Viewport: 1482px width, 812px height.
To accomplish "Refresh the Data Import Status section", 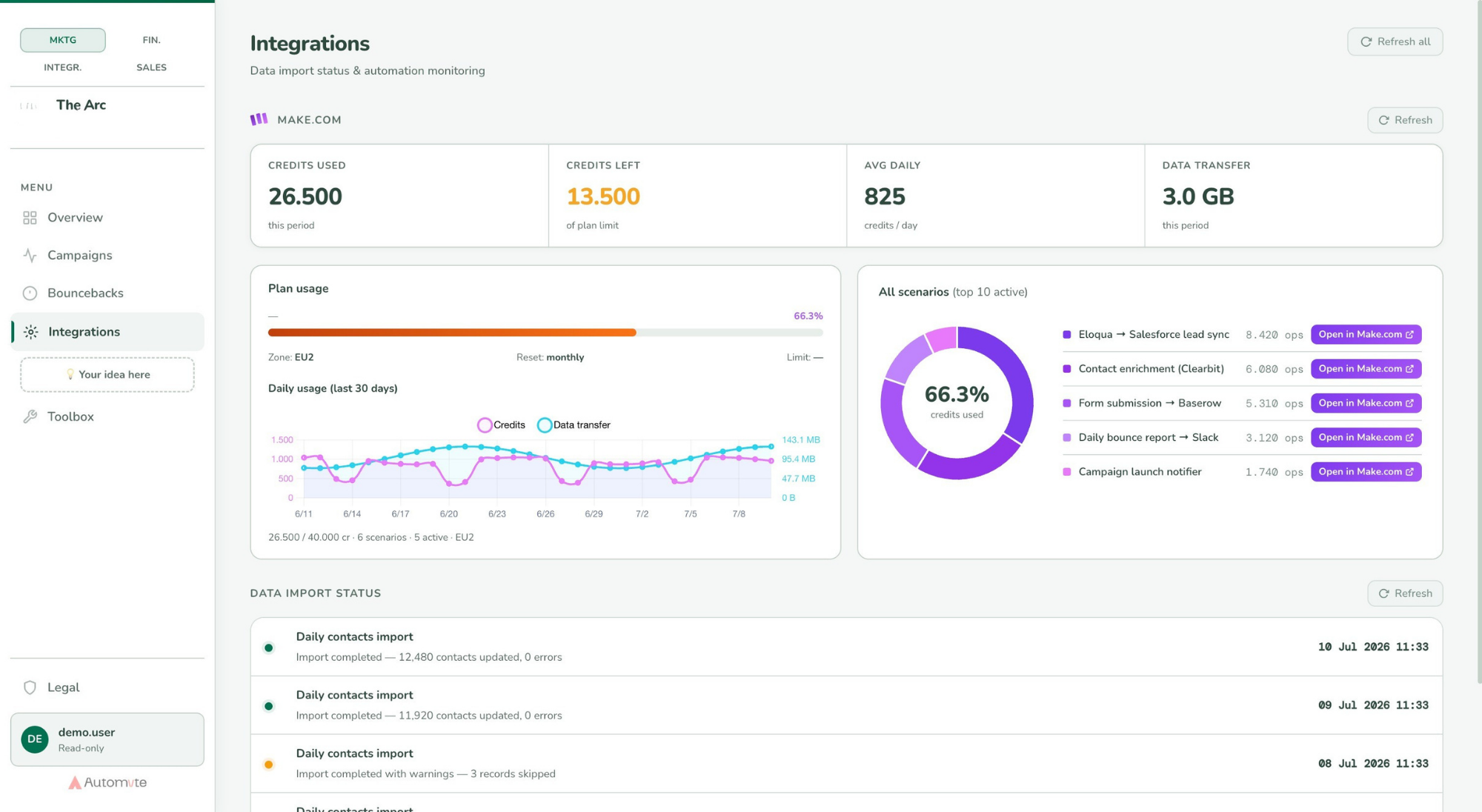I will (x=1405, y=593).
